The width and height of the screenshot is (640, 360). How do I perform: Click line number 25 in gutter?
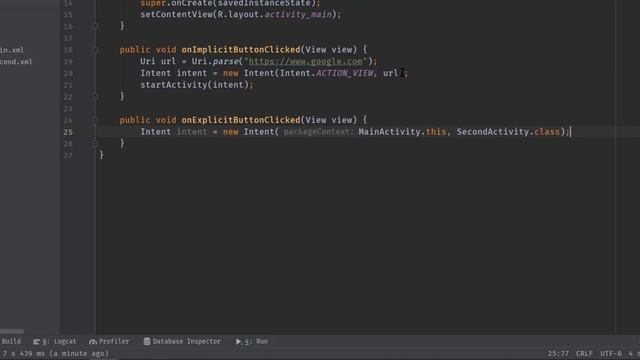[68, 132]
